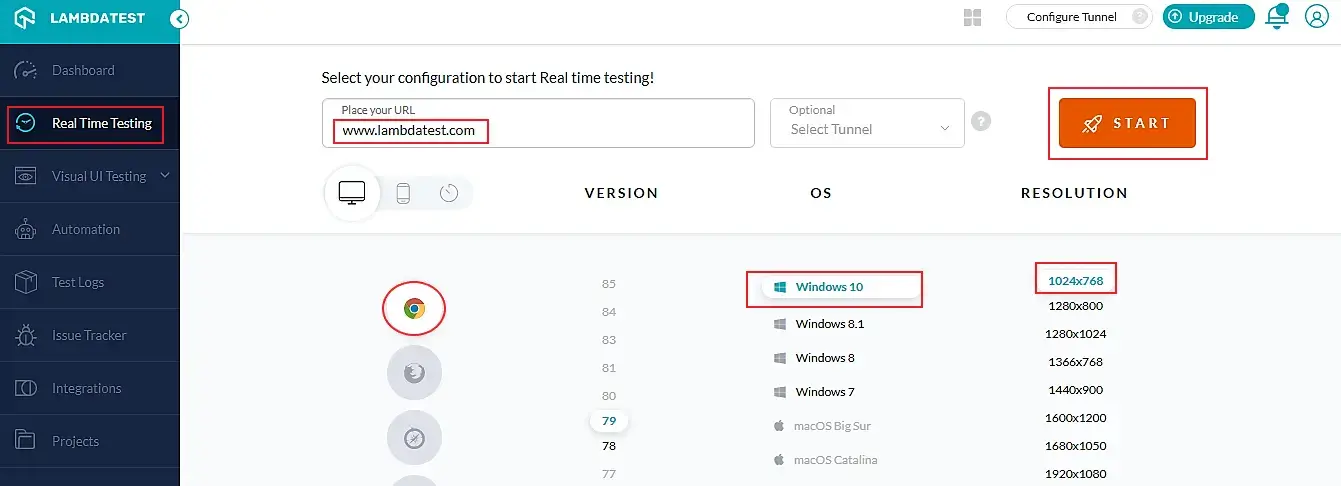Open the user profile icon
Image resolution: width=1341 pixels, height=486 pixels.
[x=1317, y=17]
